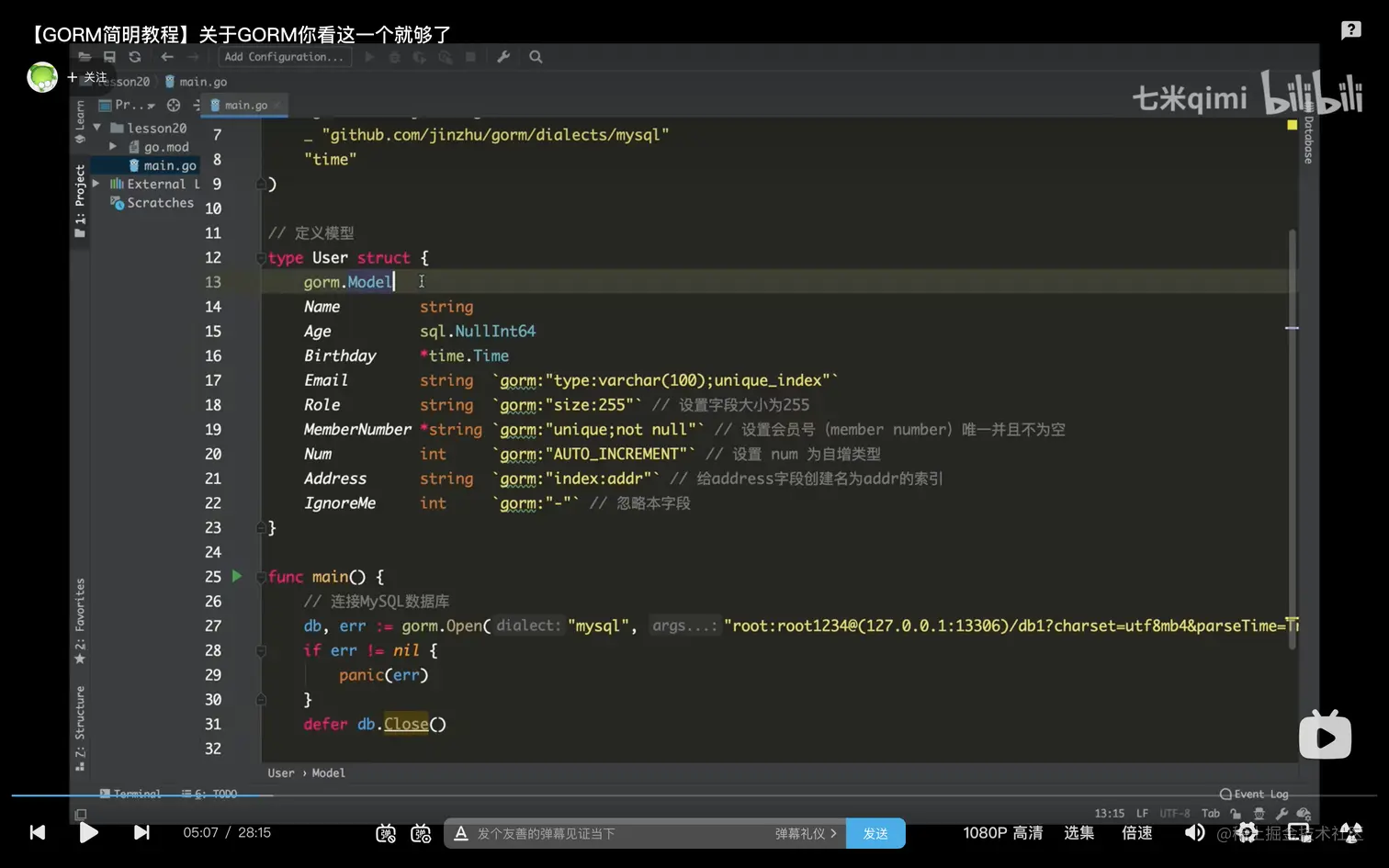
Task: Click the Stop toolbar icon
Action: tap(470, 57)
